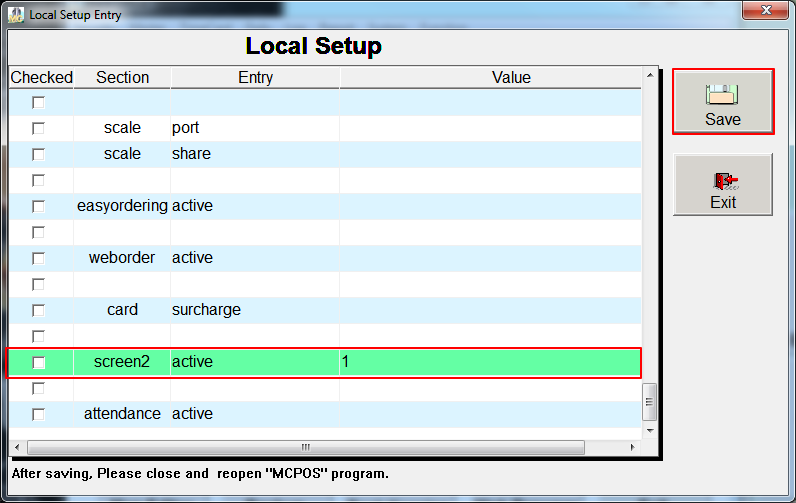
Task: Click the horizontal scrollbar left arrow
Action: coord(17,447)
